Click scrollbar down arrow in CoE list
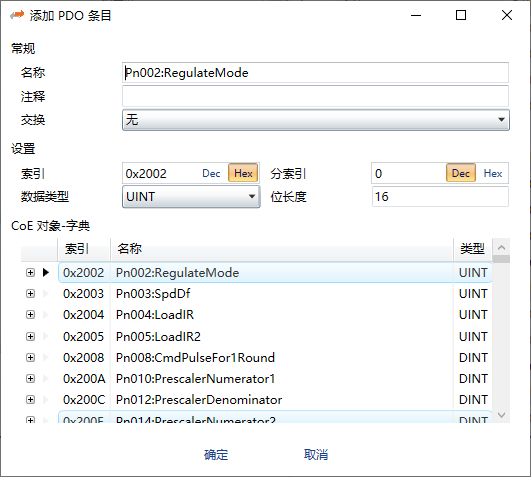 (502, 415)
